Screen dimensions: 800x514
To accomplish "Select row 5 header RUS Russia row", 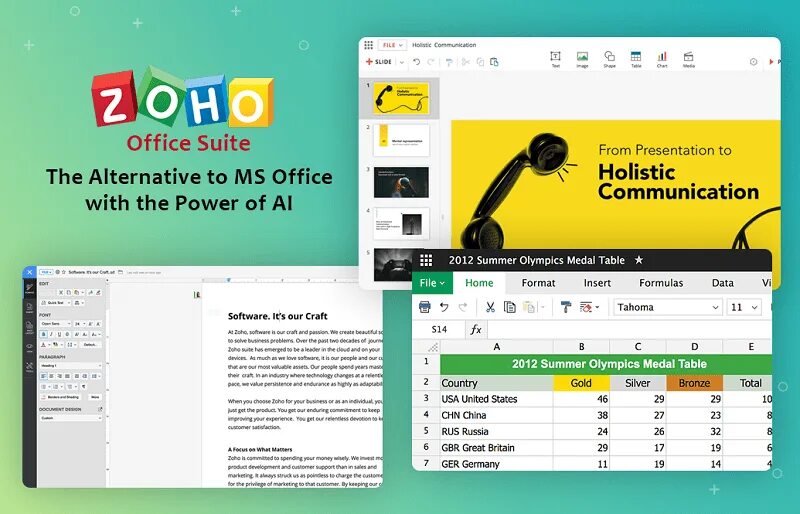I will pos(426,431).
